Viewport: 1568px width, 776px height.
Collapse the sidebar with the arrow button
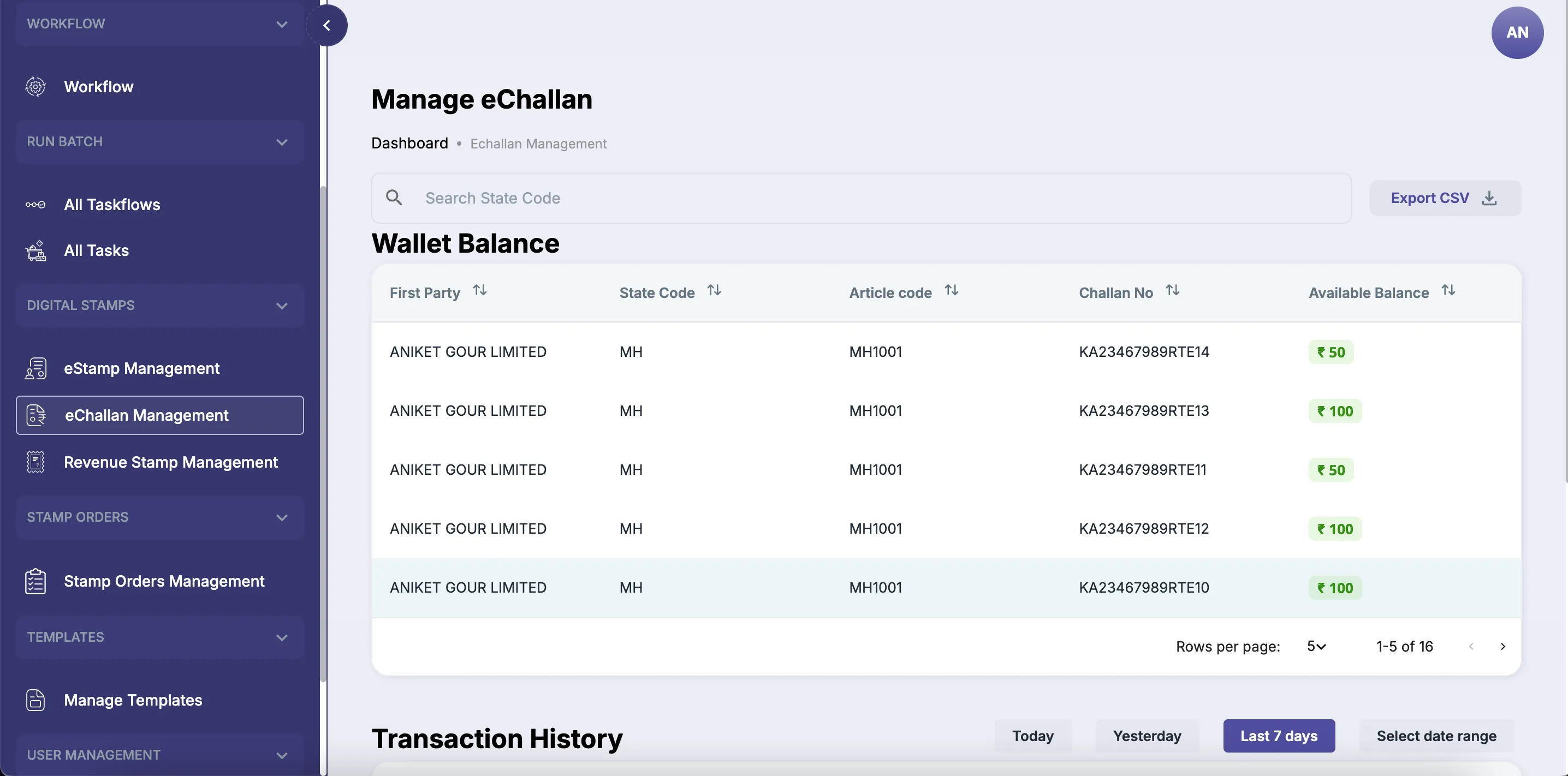coord(327,26)
